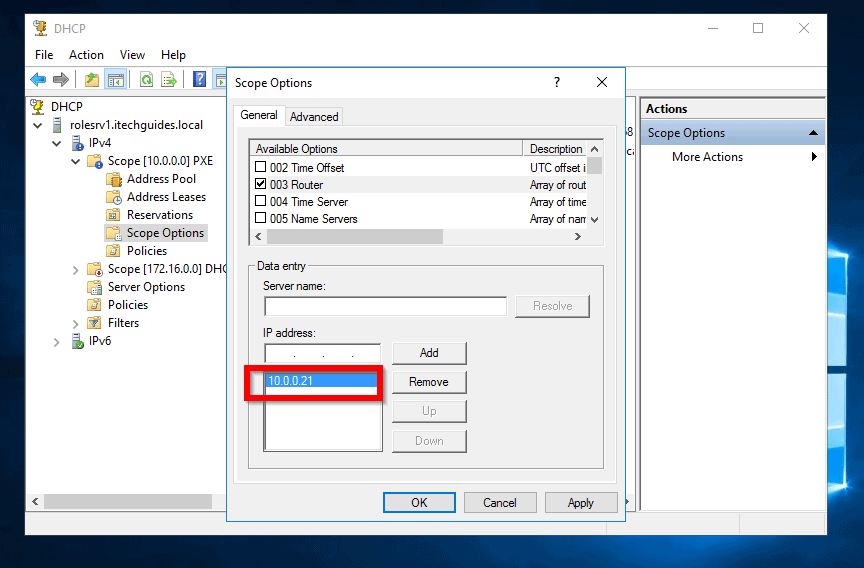Select the 10.0.0.21 list entry
The image size is (864, 568).
322,380
